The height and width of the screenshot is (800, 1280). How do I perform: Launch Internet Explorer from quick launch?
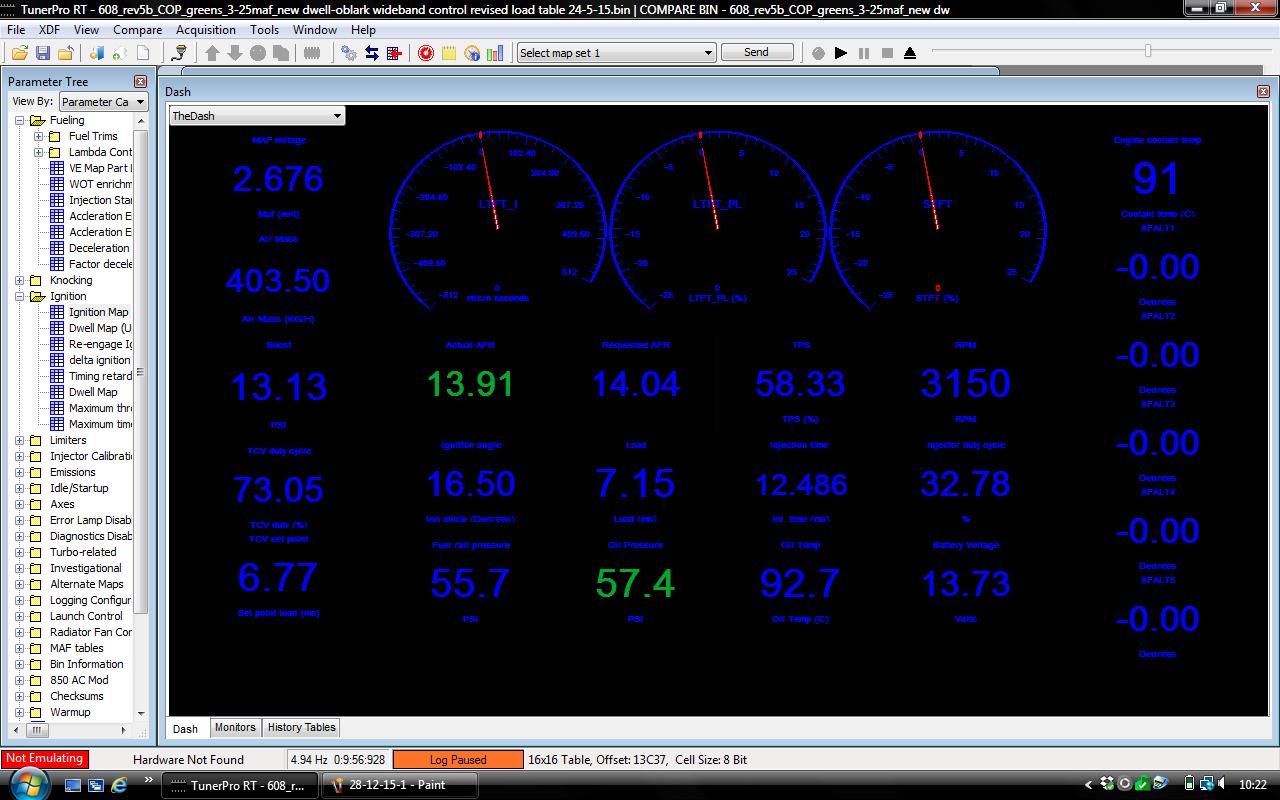pos(119,785)
